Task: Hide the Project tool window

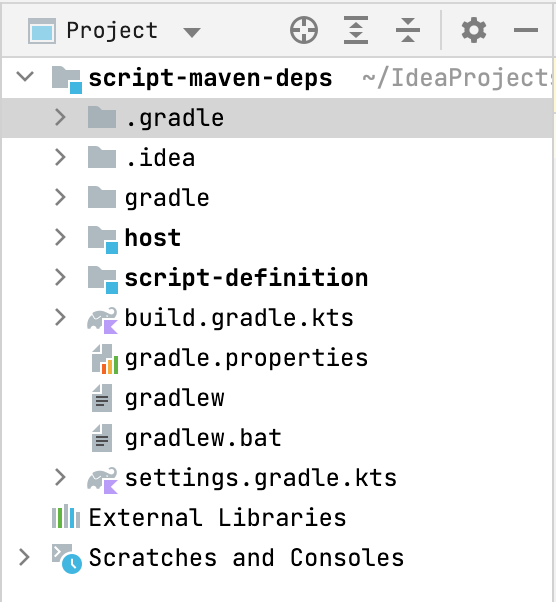Action: pyautogui.click(x=526, y=30)
